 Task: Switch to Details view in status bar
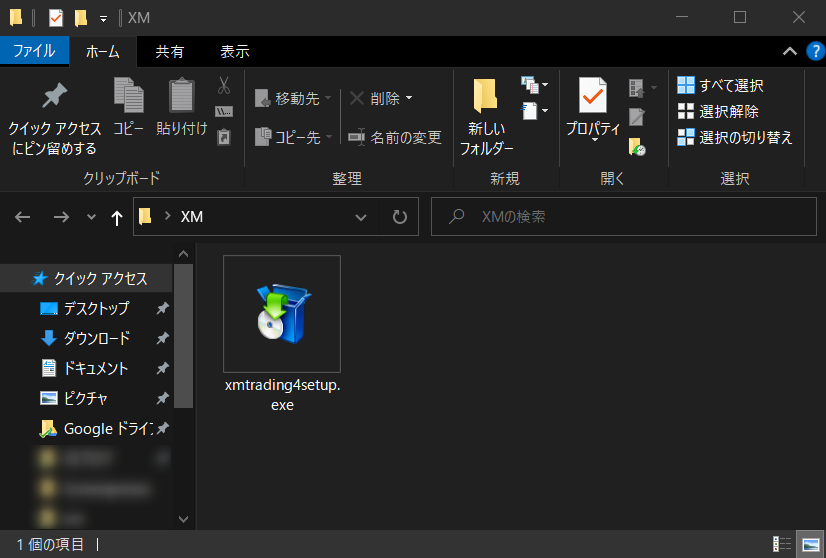click(x=782, y=544)
